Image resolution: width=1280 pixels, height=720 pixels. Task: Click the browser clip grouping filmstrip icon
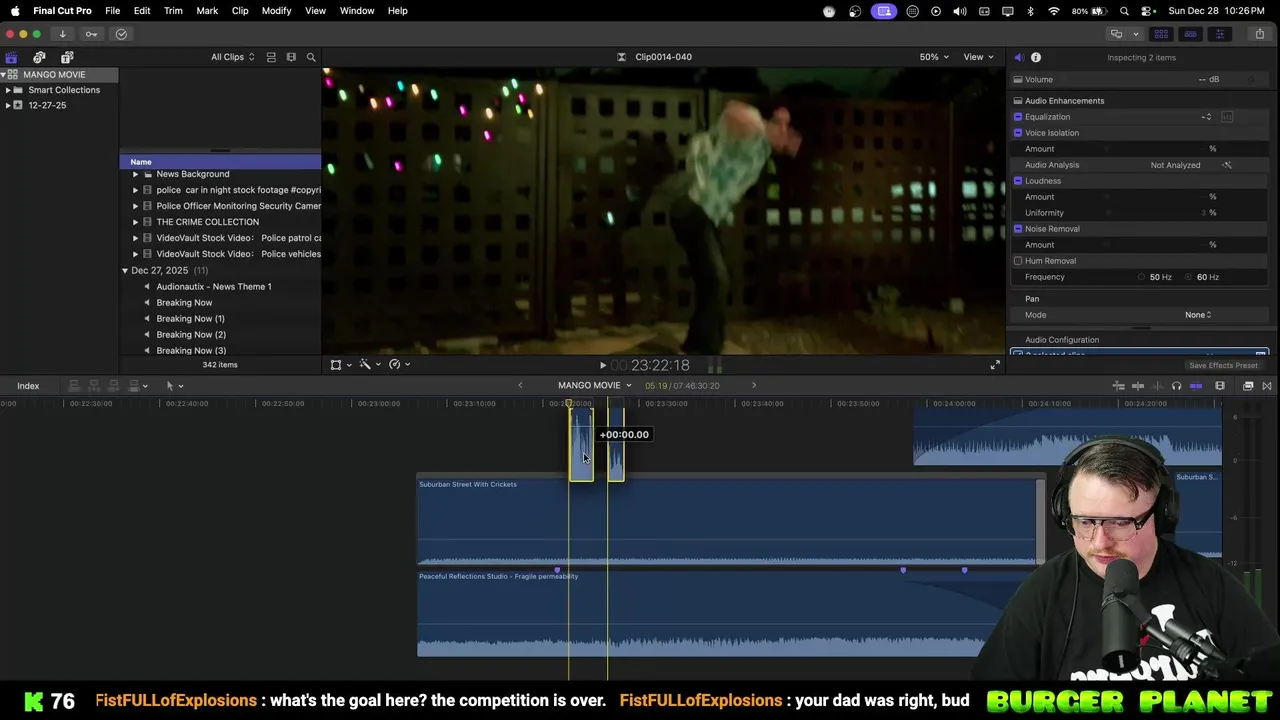(291, 57)
